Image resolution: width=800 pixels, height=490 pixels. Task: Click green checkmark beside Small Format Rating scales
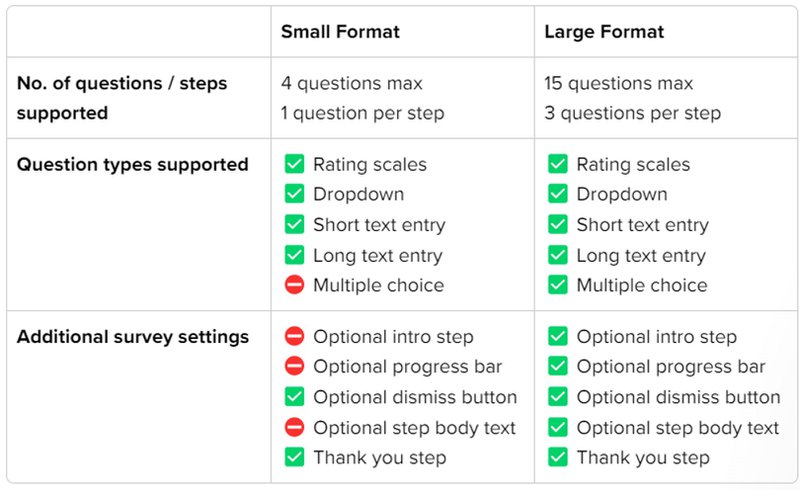pos(294,164)
